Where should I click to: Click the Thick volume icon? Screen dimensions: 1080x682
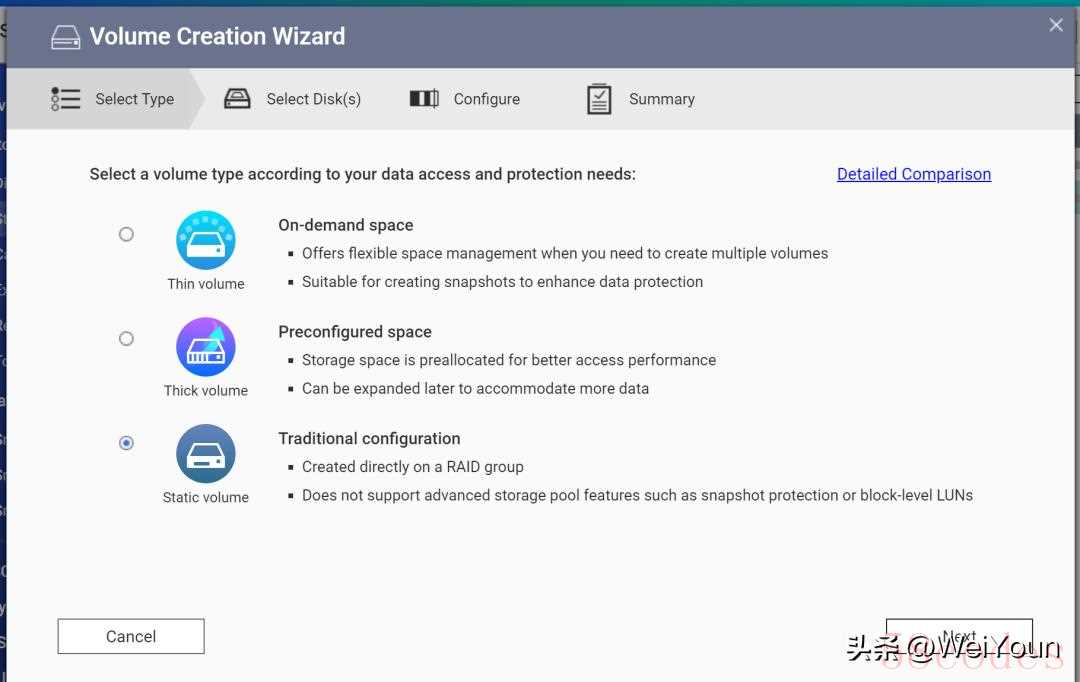coord(206,347)
